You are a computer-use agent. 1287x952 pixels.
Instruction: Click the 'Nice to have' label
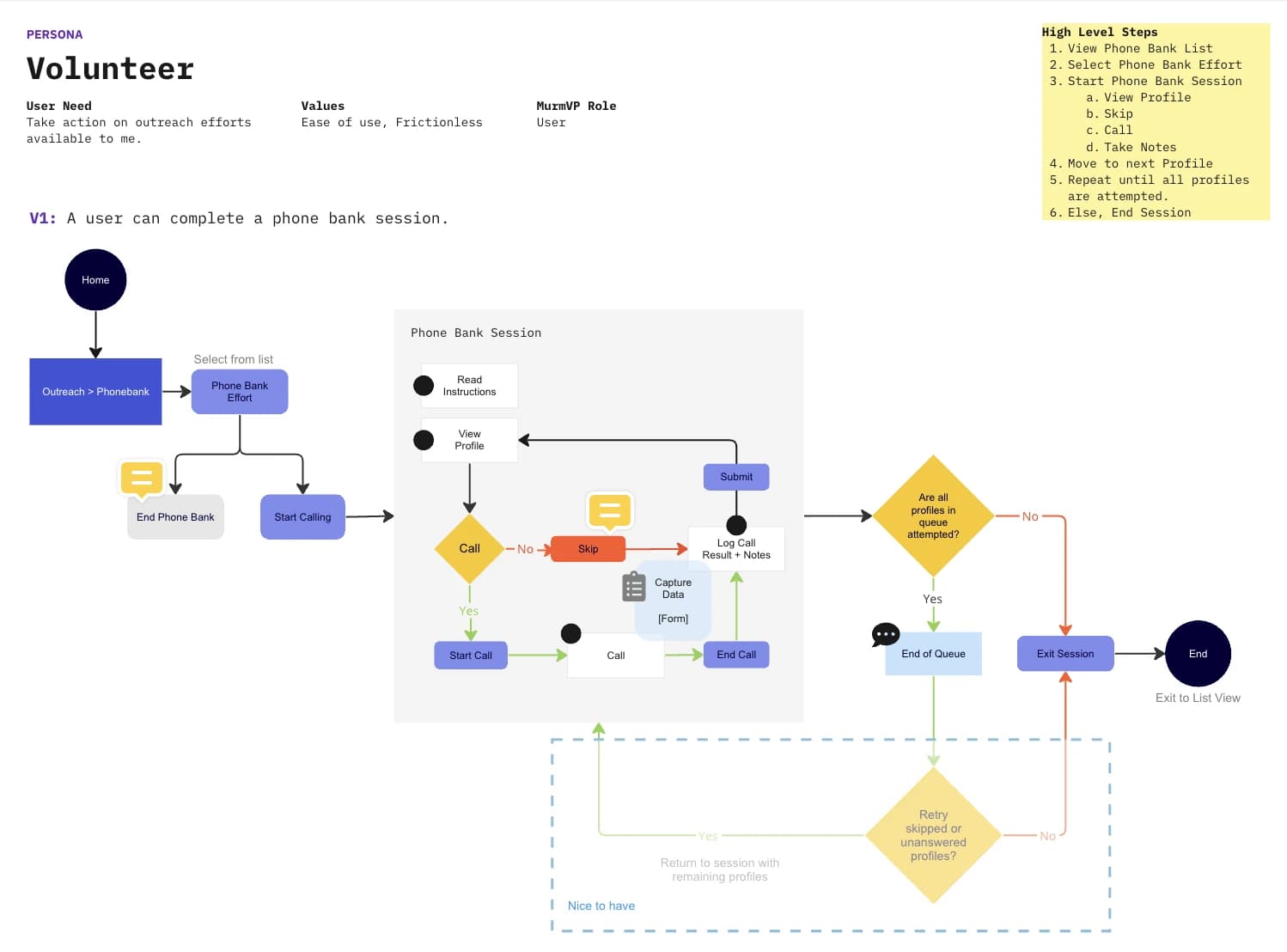pyautogui.click(x=601, y=906)
